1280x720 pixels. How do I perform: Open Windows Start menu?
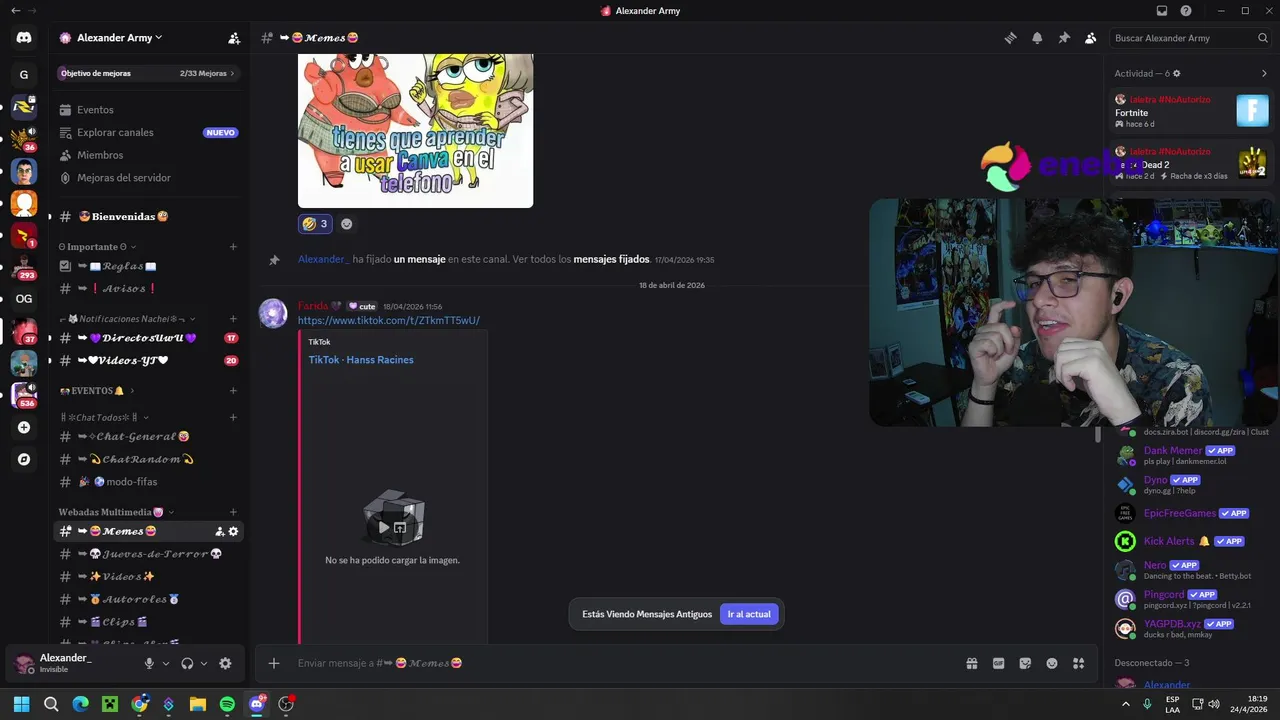(21, 704)
